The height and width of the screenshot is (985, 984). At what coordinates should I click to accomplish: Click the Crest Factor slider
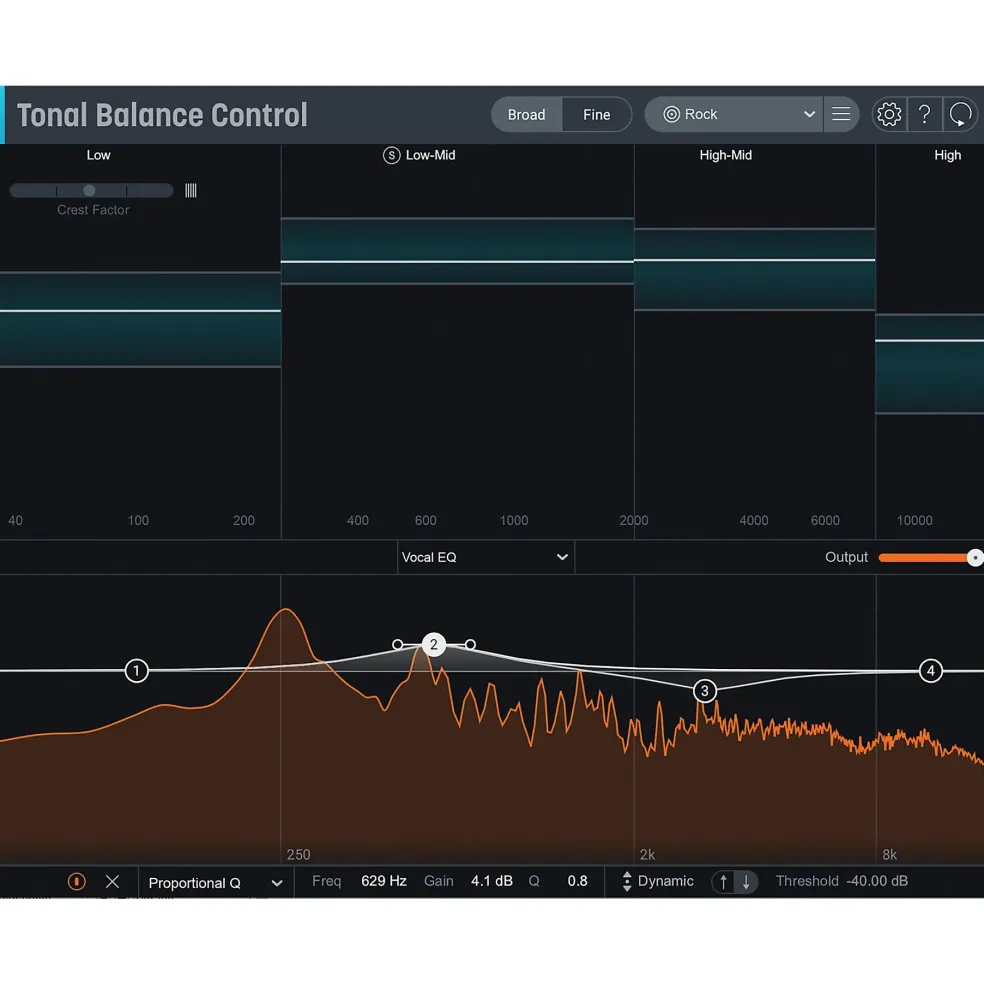click(x=92, y=190)
